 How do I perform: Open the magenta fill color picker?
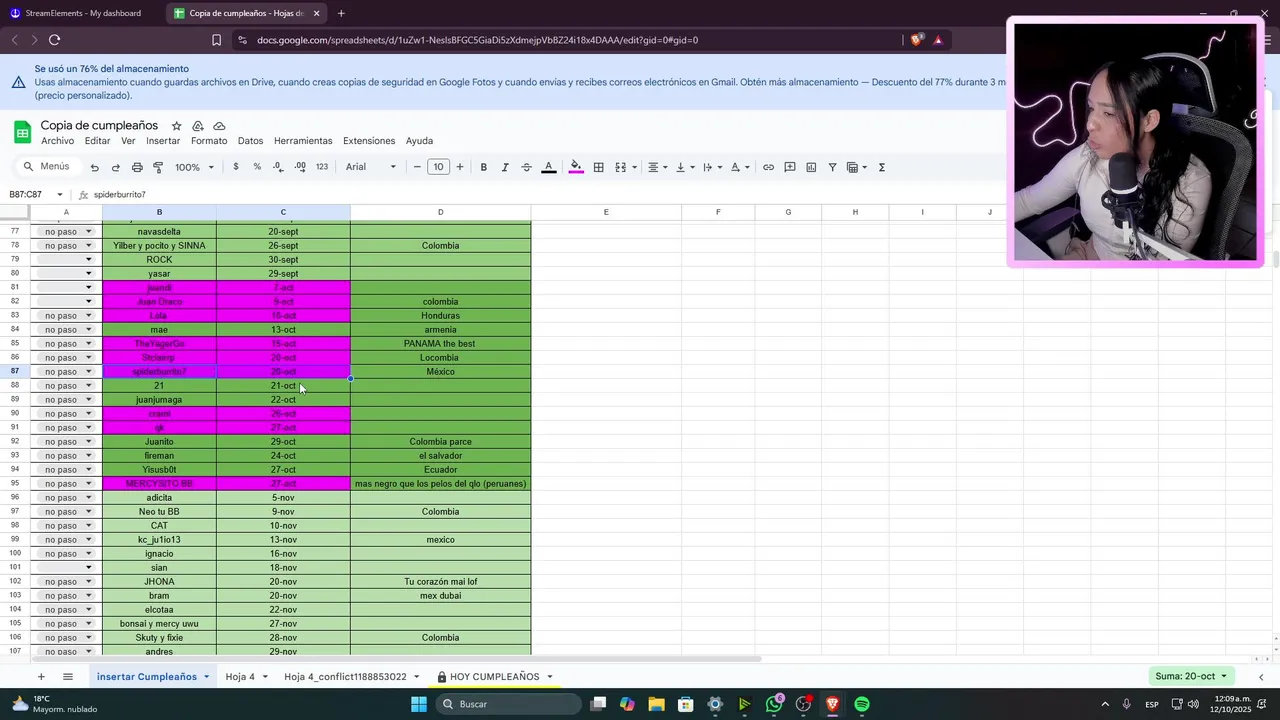tap(576, 167)
